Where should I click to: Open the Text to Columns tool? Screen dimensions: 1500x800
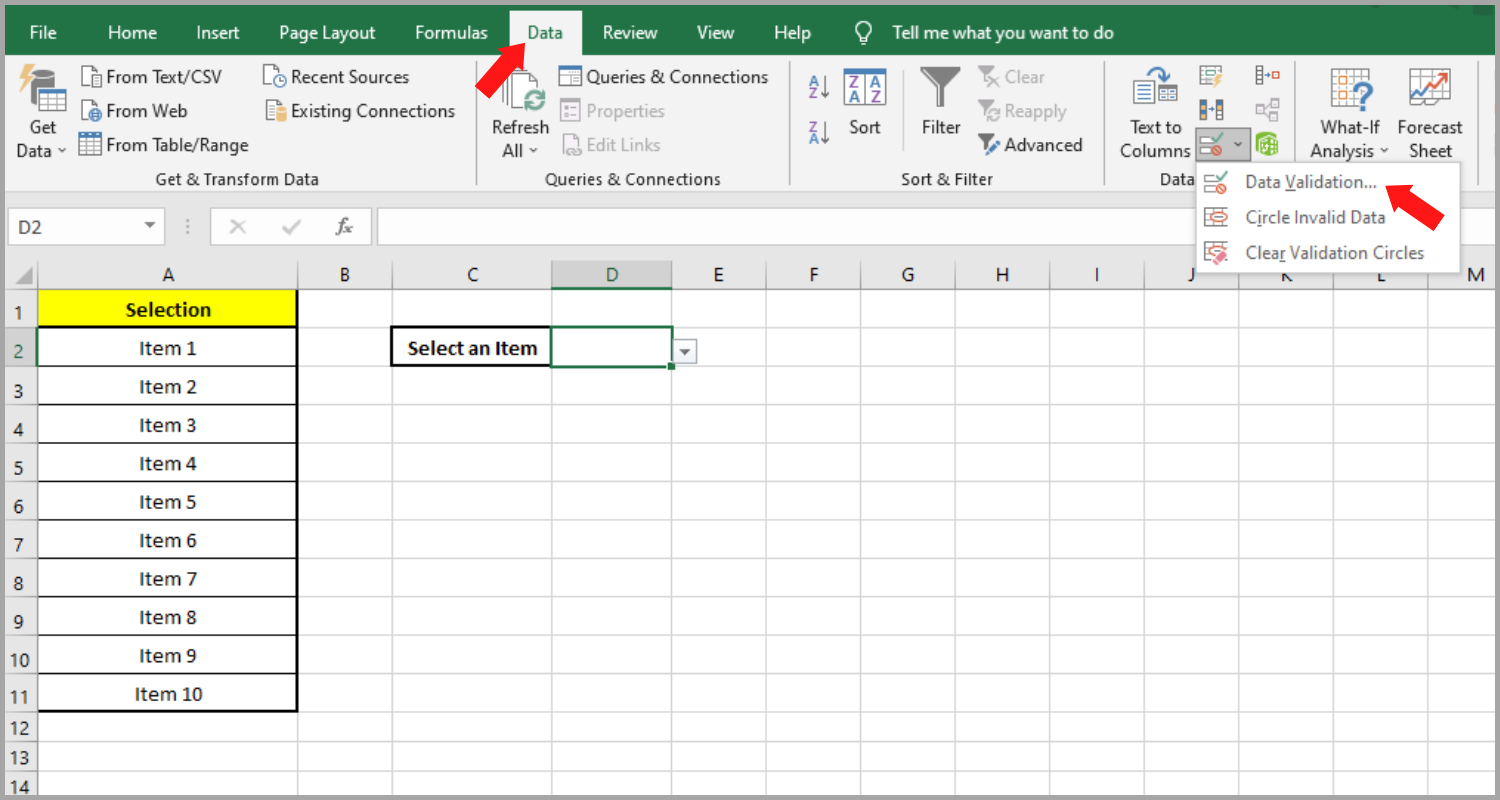[x=1154, y=110]
